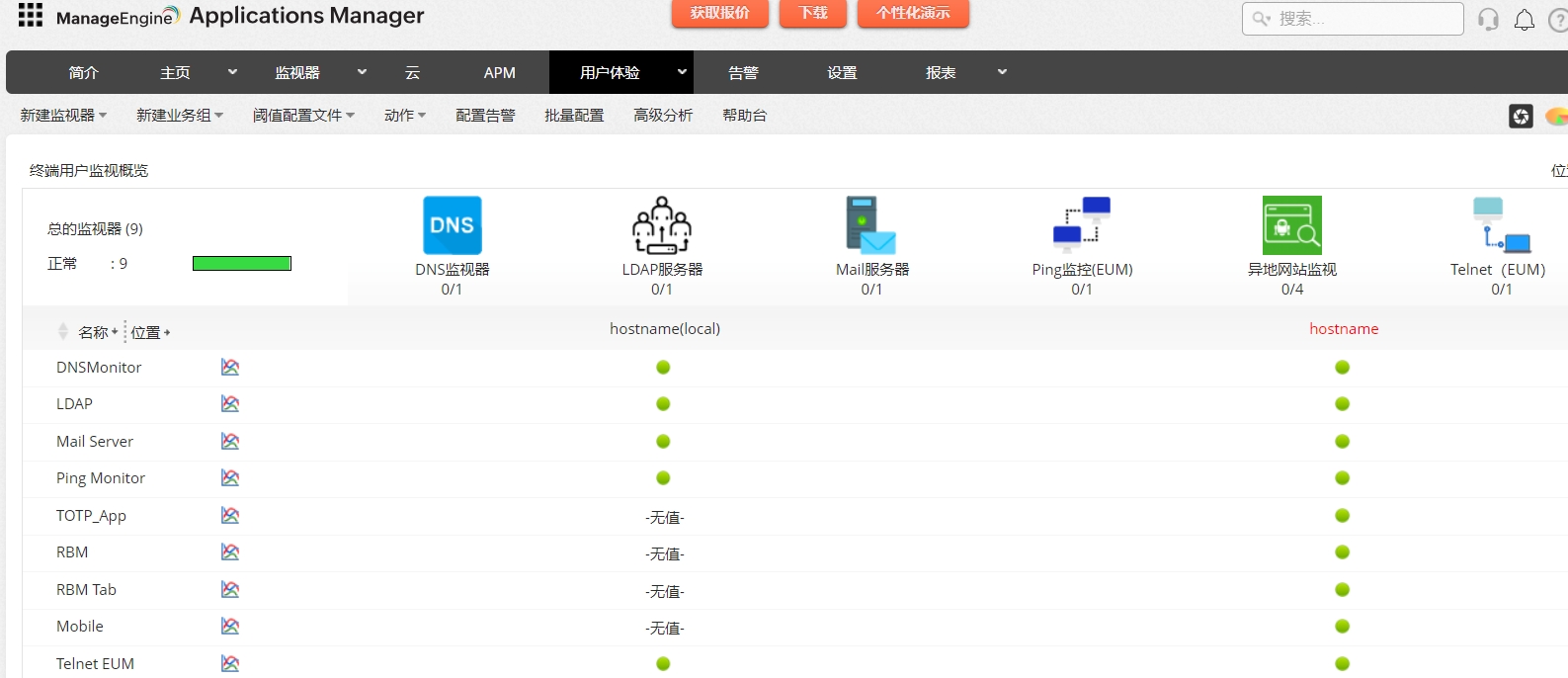The width and height of the screenshot is (1568, 678).
Task: Click the 个性化演示 button
Action: tap(913, 13)
